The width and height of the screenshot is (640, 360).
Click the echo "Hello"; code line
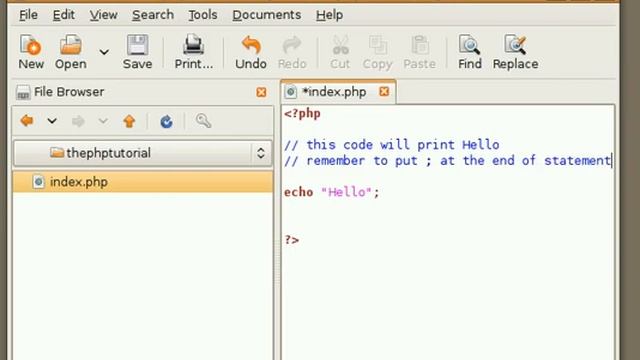pos(331,192)
